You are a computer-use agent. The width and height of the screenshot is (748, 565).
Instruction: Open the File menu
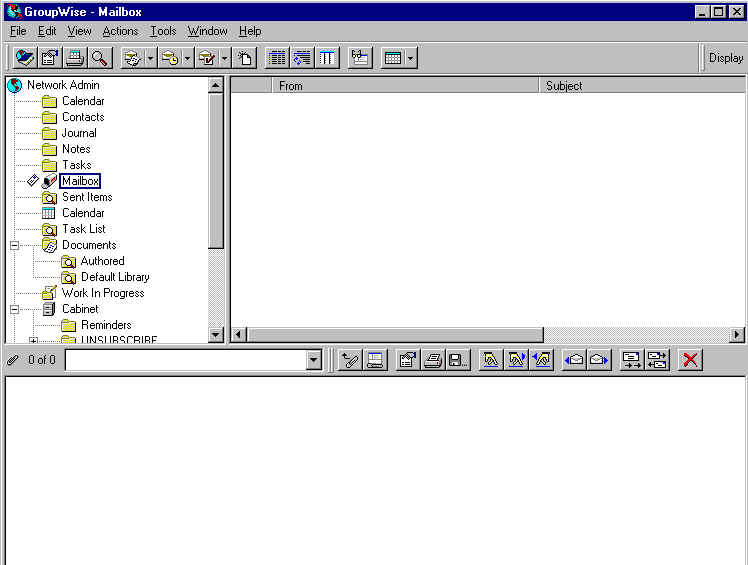pyautogui.click(x=18, y=31)
